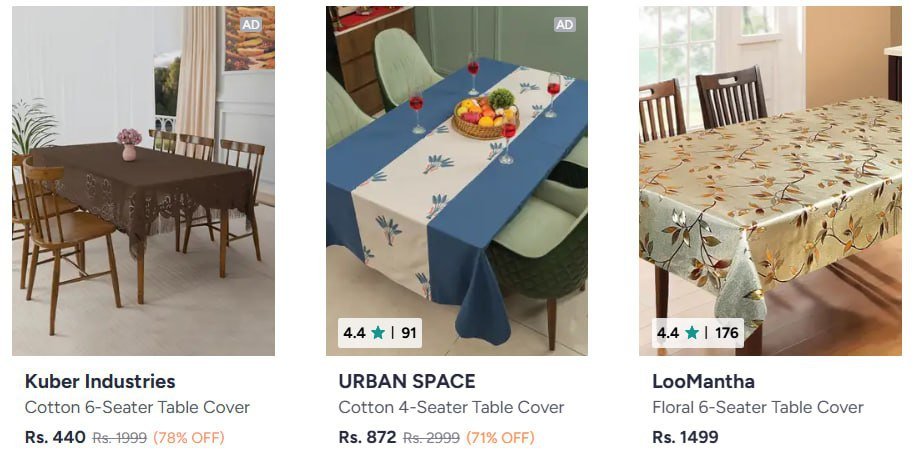Click AD badge on URBAN SPACE image

[x=565, y=24]
